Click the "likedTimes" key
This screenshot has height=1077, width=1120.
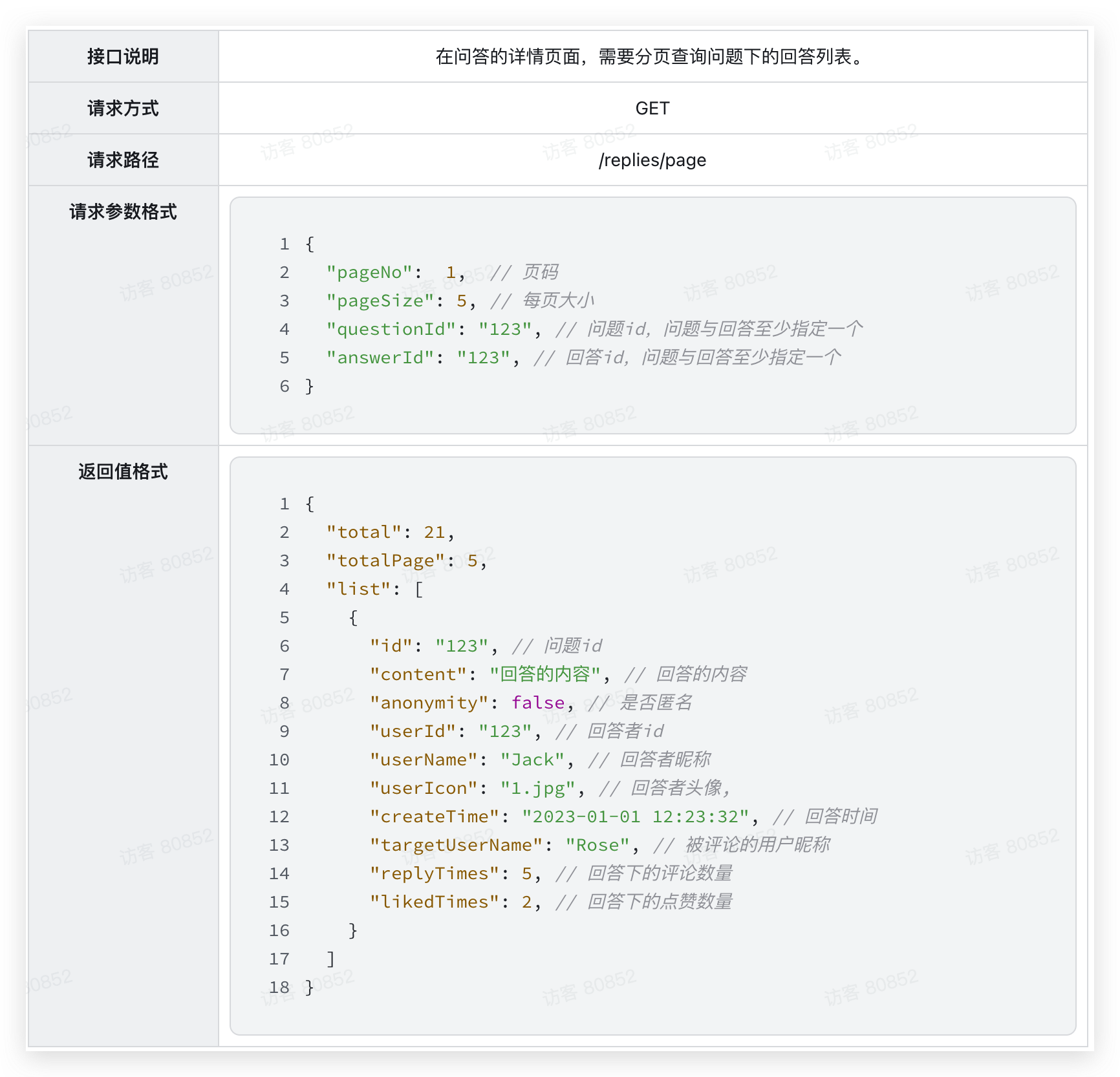point(435,902)
